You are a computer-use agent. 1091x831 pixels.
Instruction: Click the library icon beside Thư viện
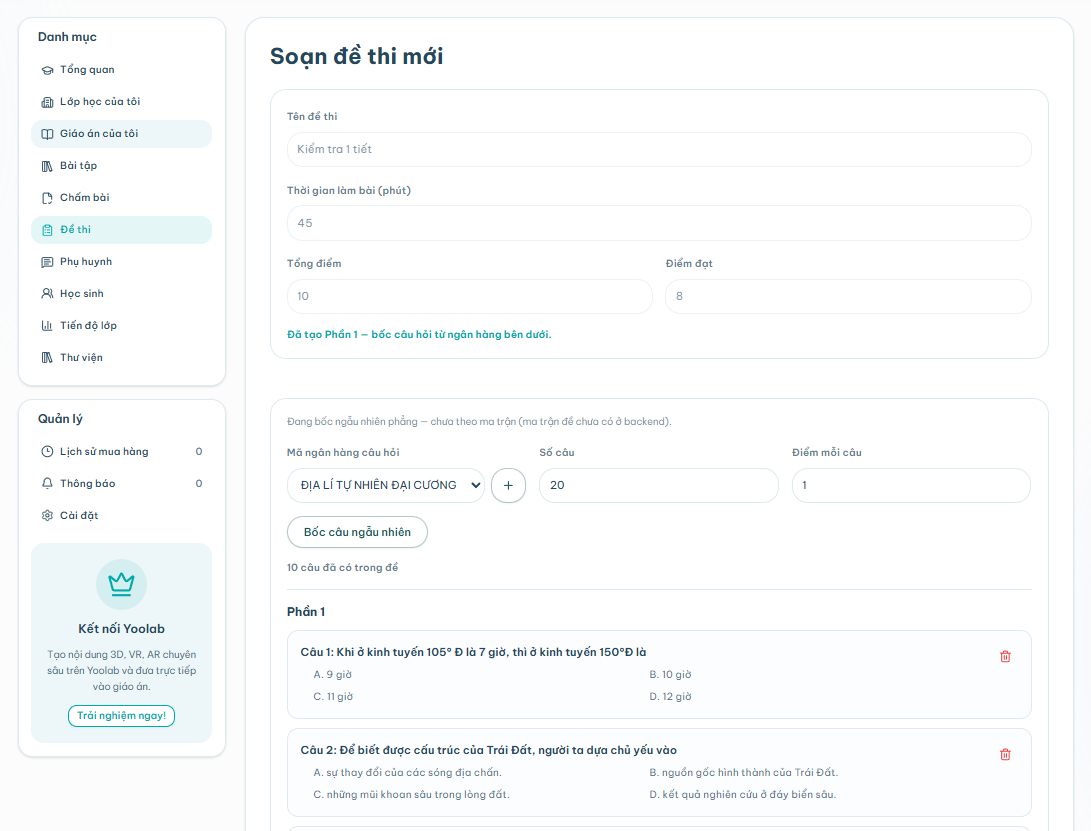(x=47, y=358)
